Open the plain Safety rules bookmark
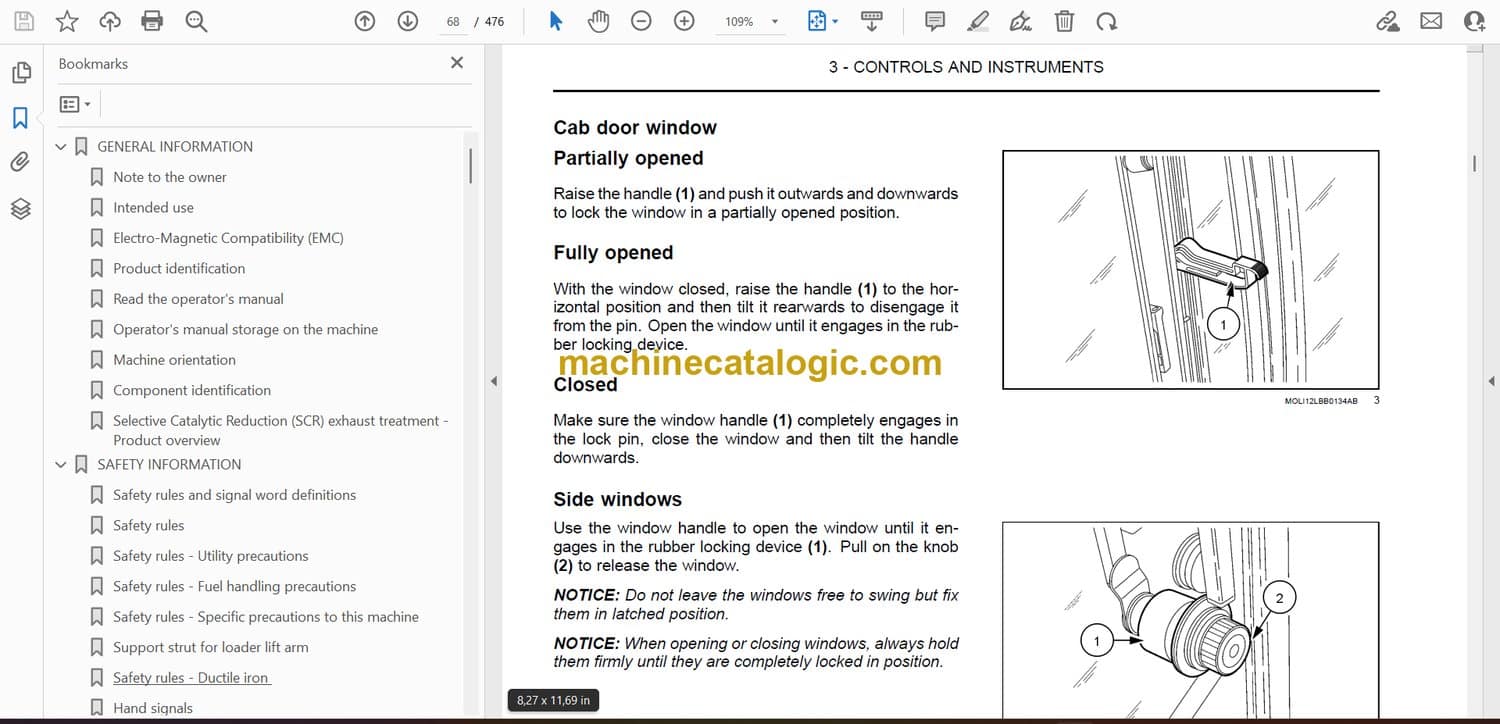The image size is (1500, 724). (x=149, y=525)
